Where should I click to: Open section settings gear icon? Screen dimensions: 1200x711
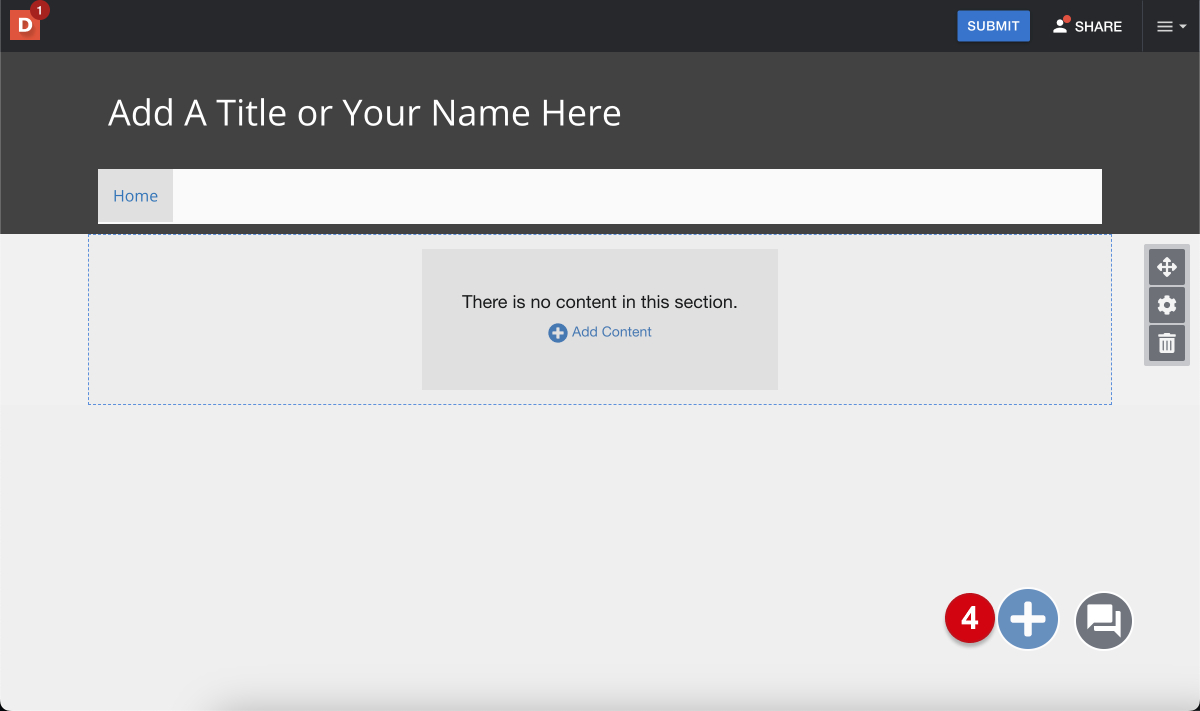[x=1166, y=305]
